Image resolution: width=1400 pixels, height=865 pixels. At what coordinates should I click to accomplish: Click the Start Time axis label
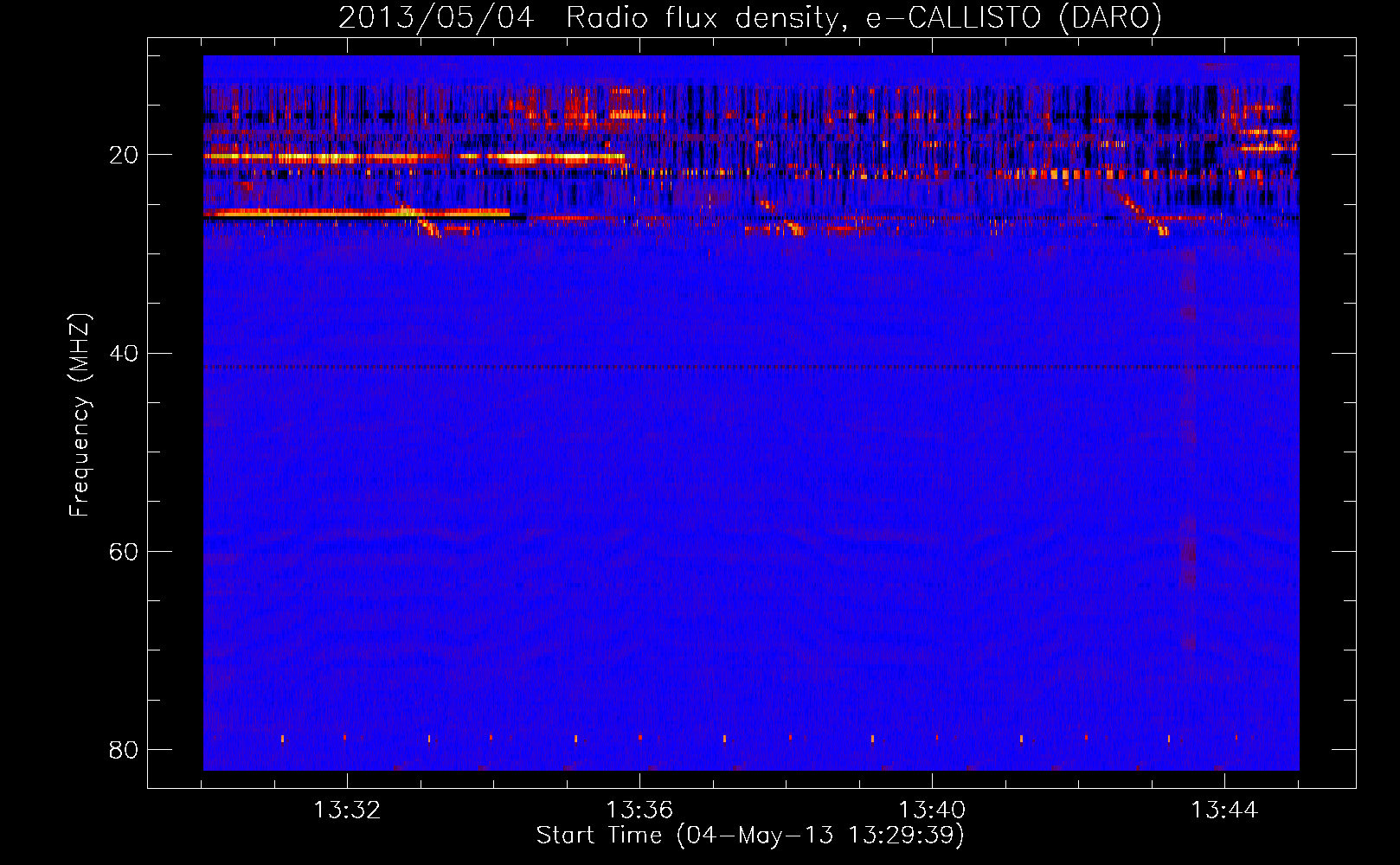click(750, 836)
